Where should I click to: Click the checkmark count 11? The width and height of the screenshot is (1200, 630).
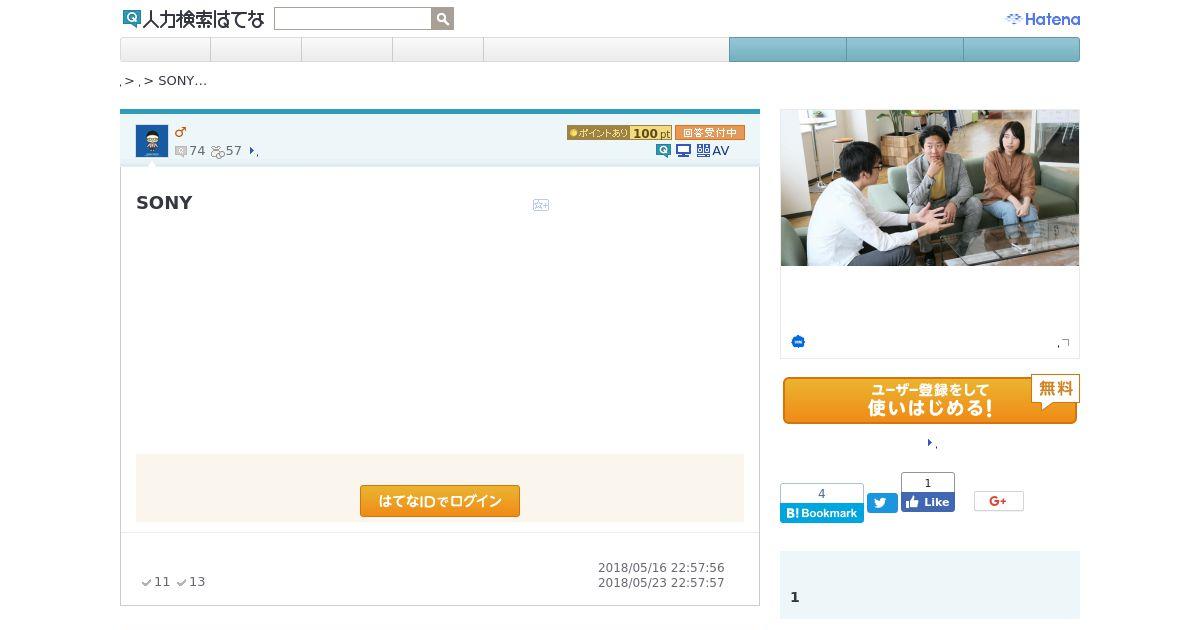[x=156, y=582]
